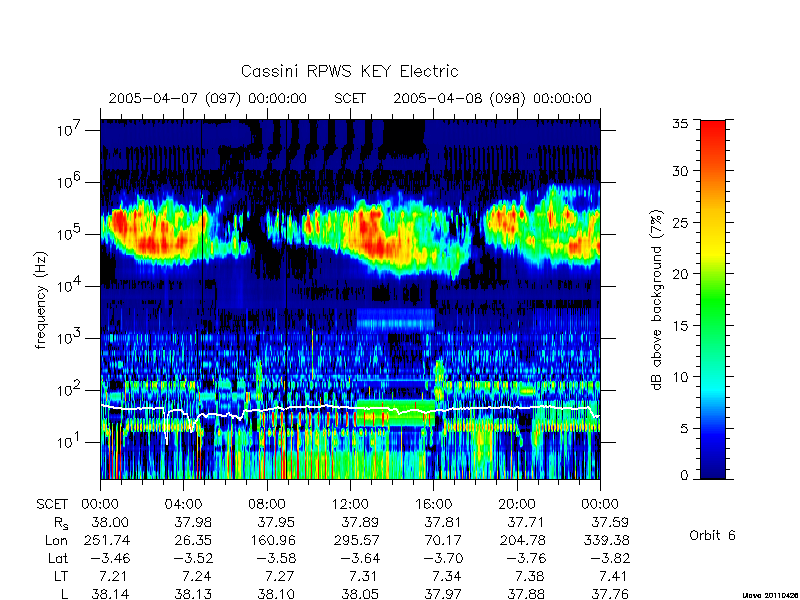Screen dimensions: 800x600
Task: Click the dB above background (7%) label
Action: (x=657, y=300)
